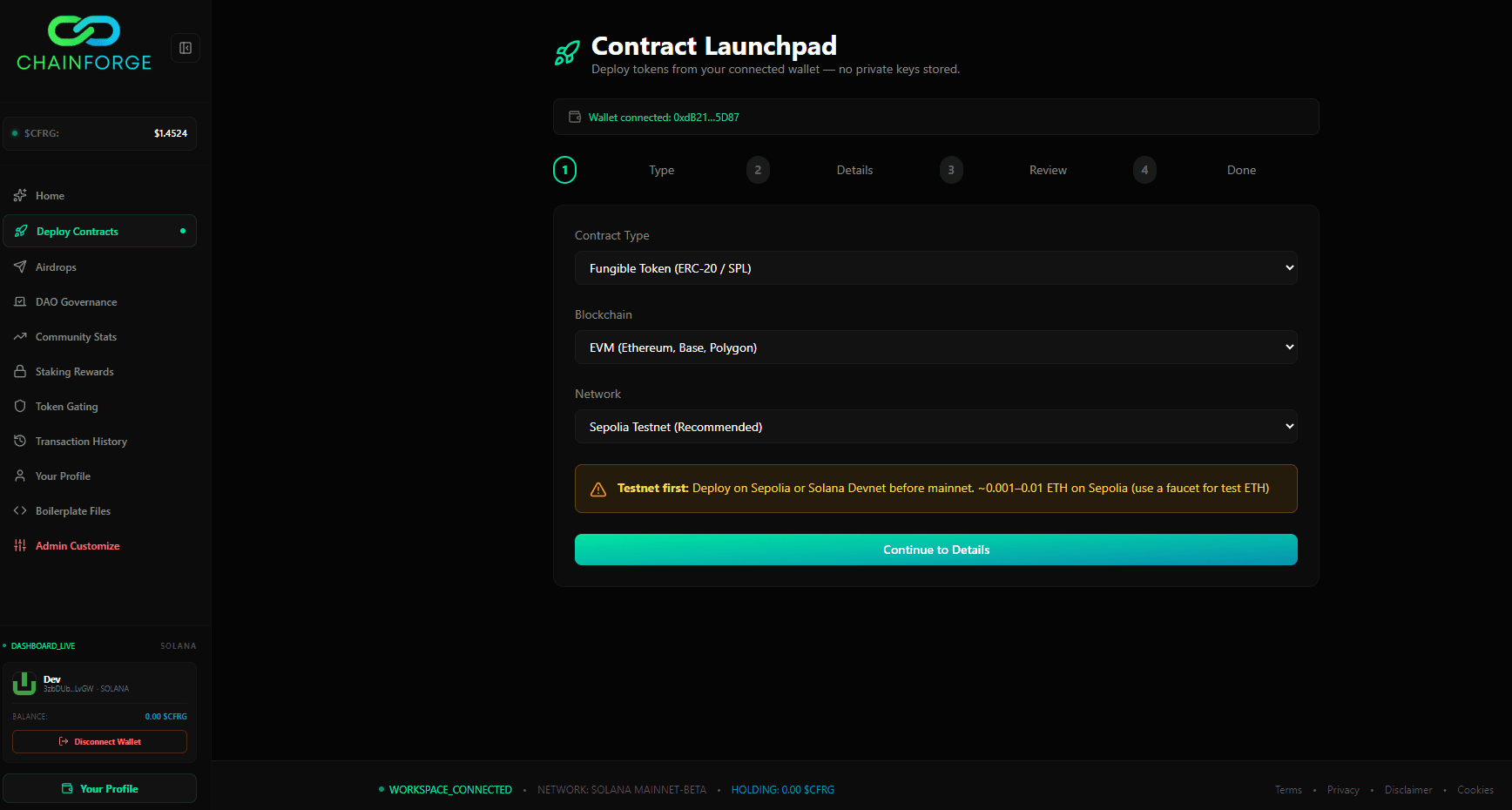Select step 1 Type indicator
The width and height of the screenshot is (1512, 810).
pos(565,170)
